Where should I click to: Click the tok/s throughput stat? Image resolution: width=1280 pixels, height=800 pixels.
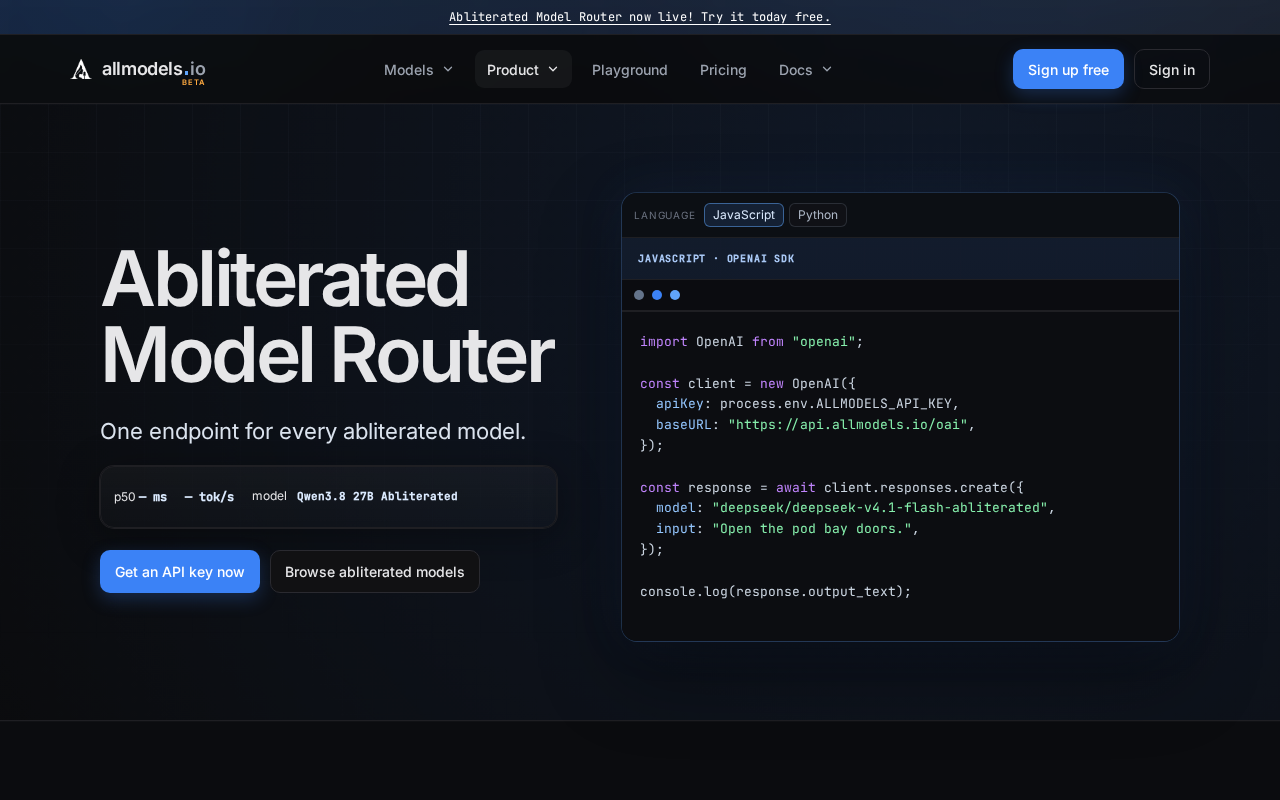[209, 497]
